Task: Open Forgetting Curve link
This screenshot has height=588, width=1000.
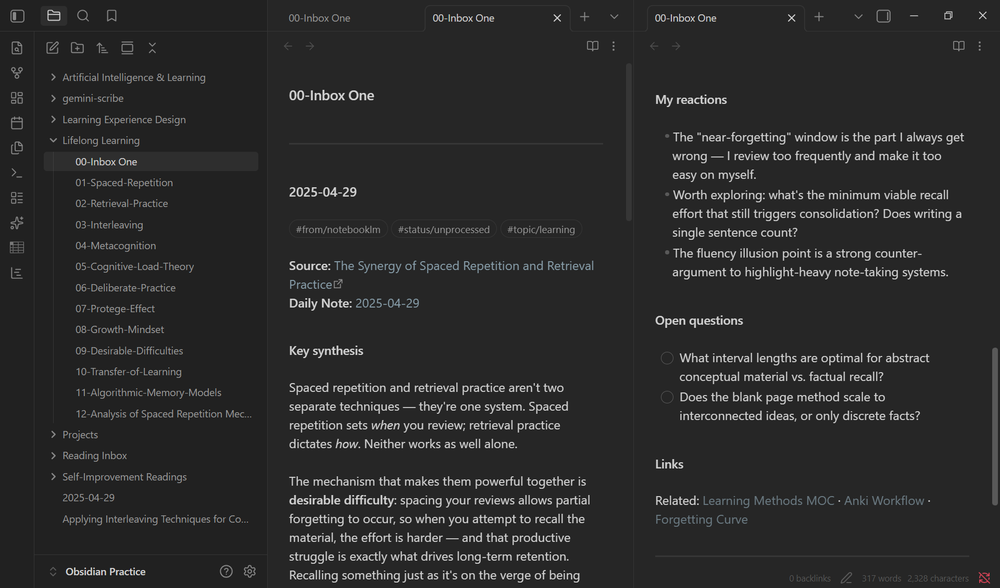Action: pyautogui.click(x=701, y=519)
